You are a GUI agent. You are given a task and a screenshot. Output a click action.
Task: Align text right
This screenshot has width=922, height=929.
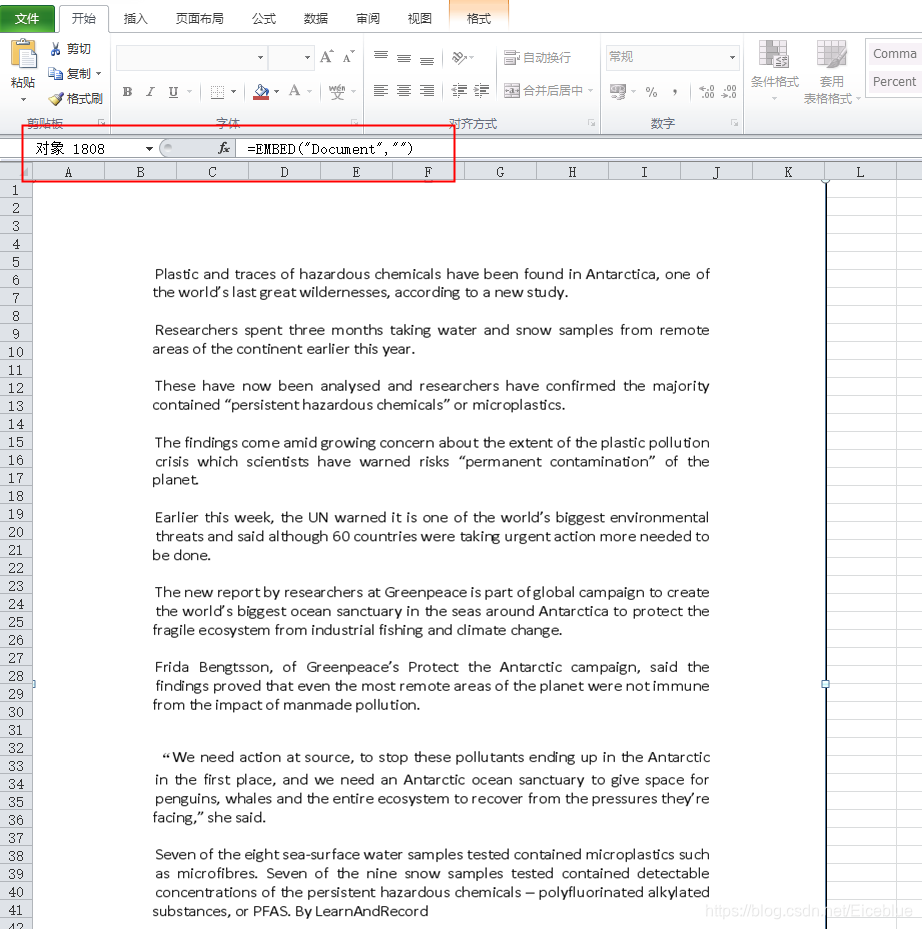click(x=427, y=91)
